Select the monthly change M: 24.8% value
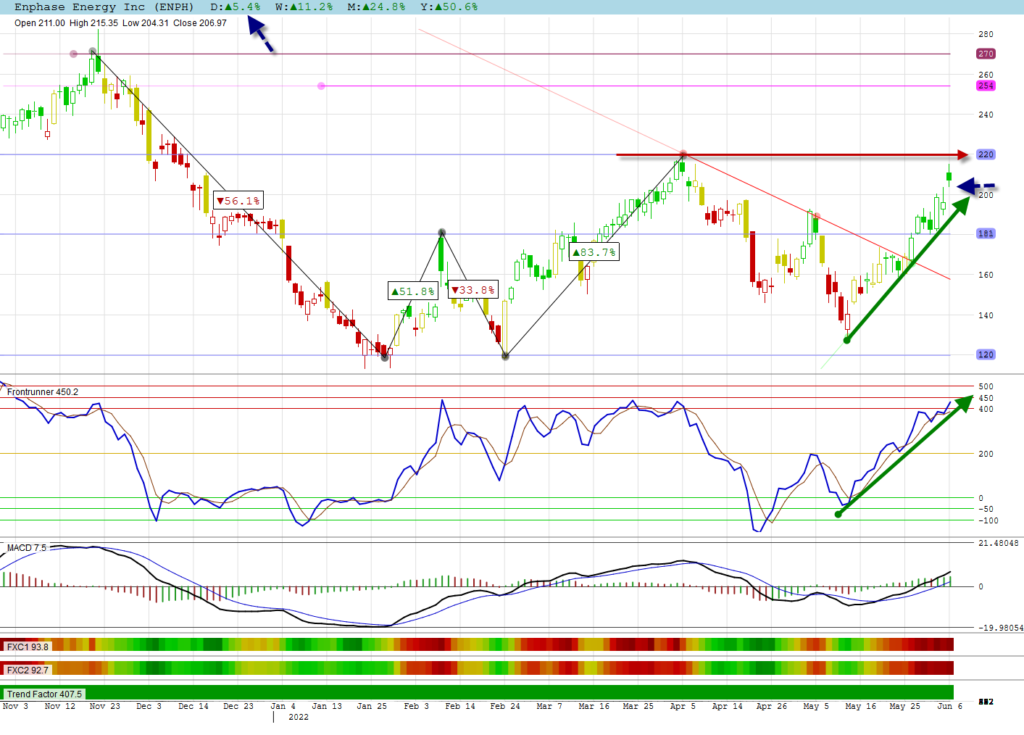Screen dimensions: 1024x735 point(376,7)
